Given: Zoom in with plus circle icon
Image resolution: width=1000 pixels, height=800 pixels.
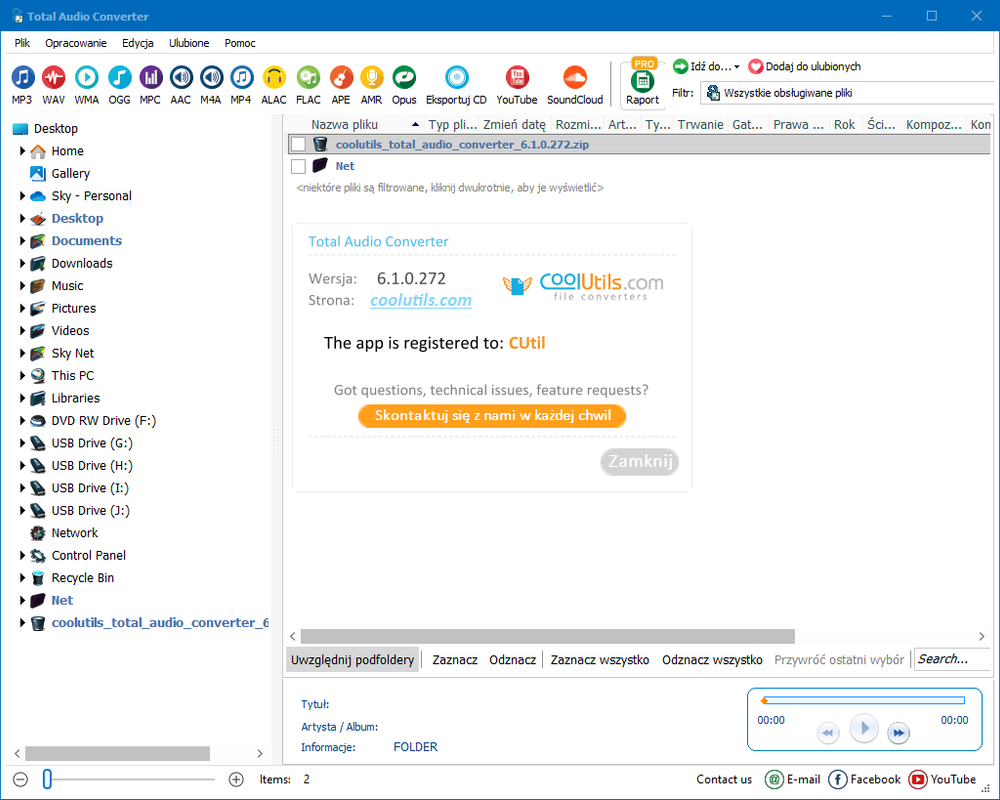Looking at the screenshot, I should pyautogui.click(x=236, y=779).
